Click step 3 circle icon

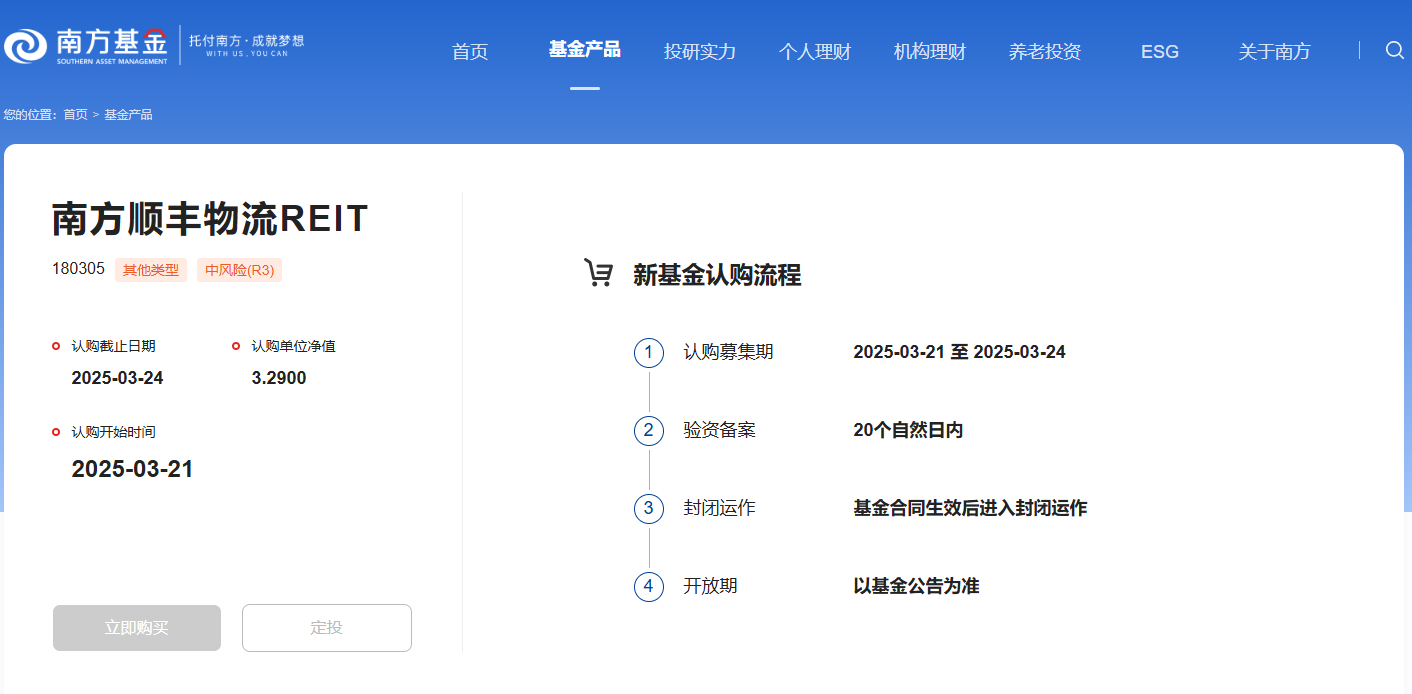[x=648, y=508]
